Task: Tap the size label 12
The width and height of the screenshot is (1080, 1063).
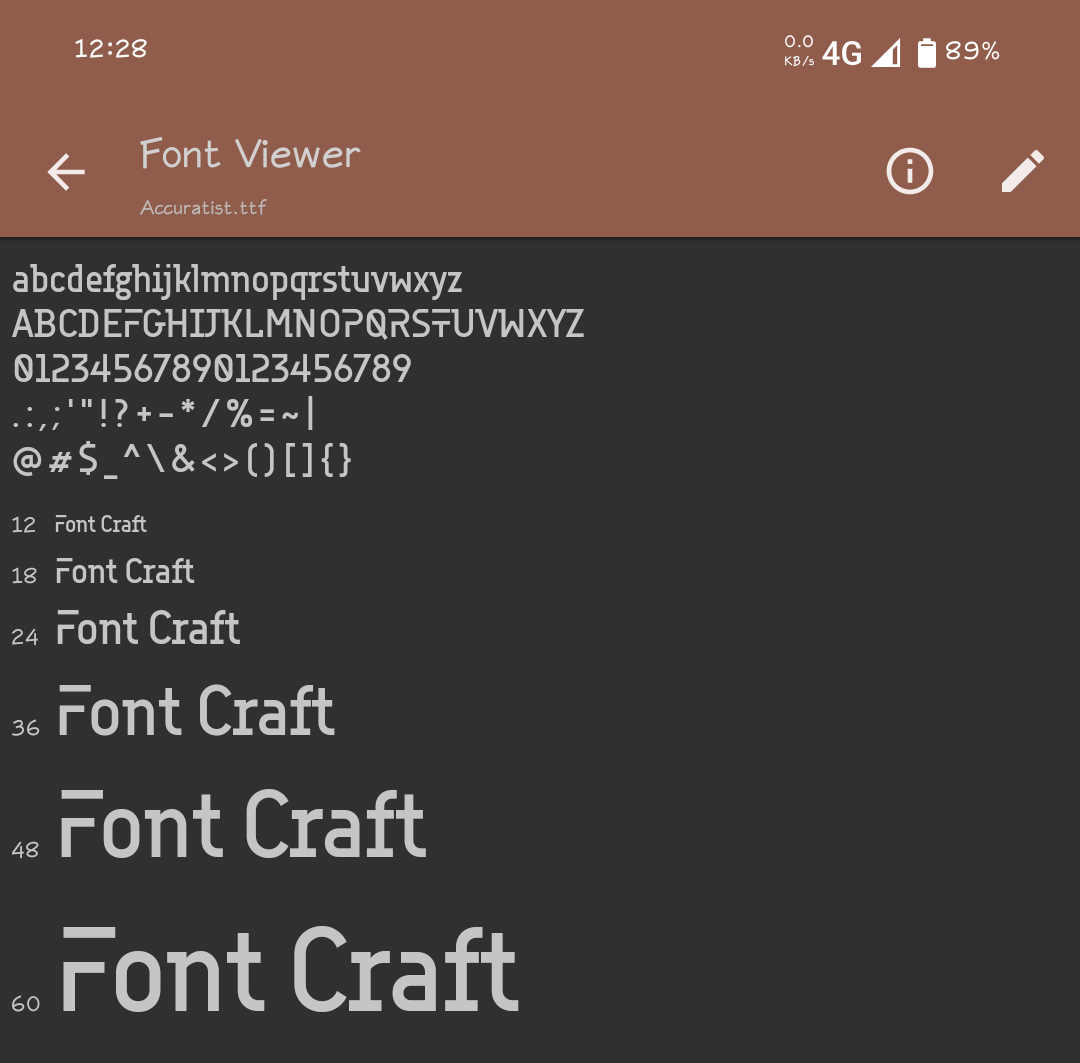Action: pos(23,526)
